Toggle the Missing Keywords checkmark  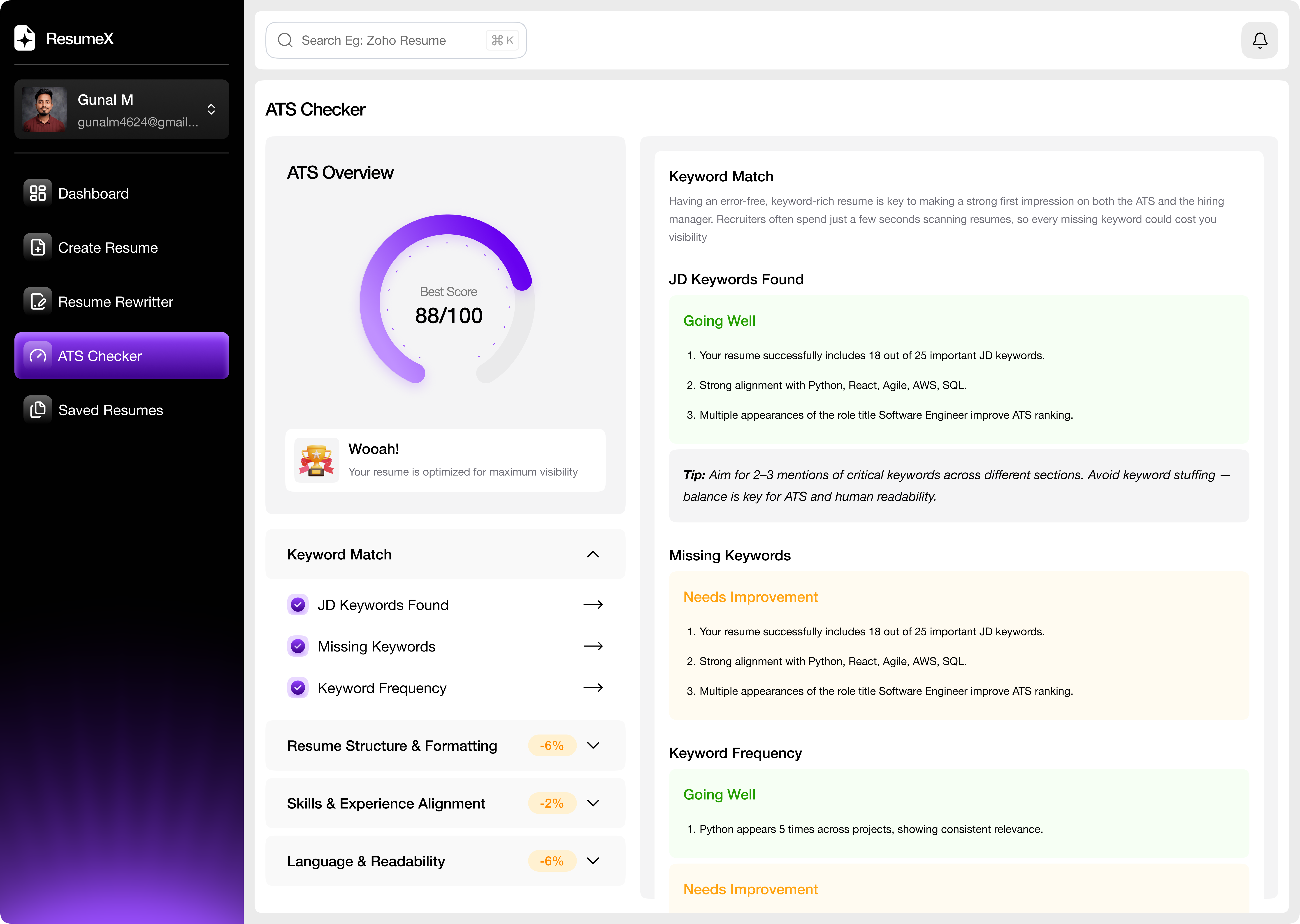coord(298,646)
